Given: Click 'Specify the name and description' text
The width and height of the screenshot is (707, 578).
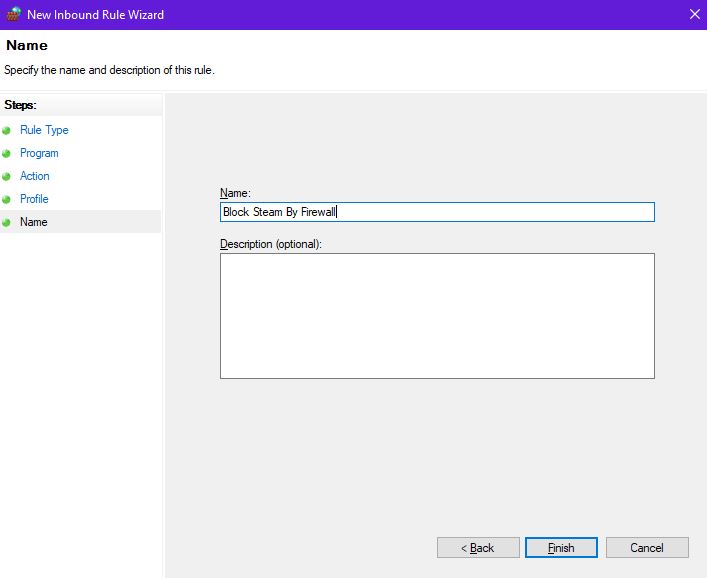Looking at the screenshot, I should pyautogui.click(x=109, y=70).
